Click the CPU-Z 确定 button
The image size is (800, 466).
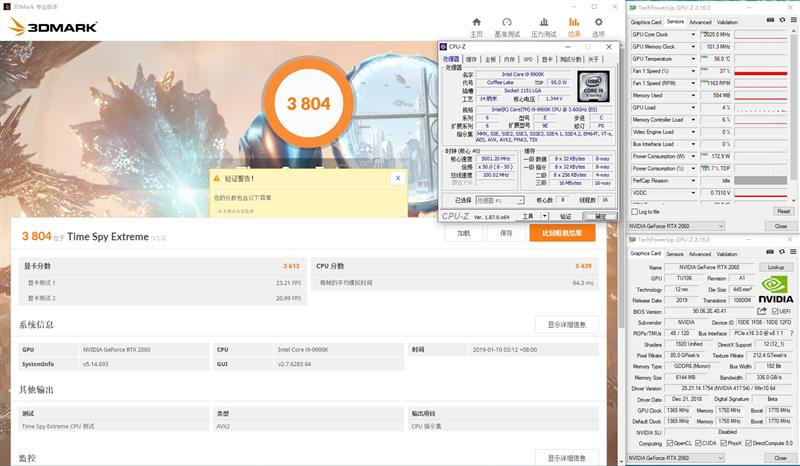point(600,216)
